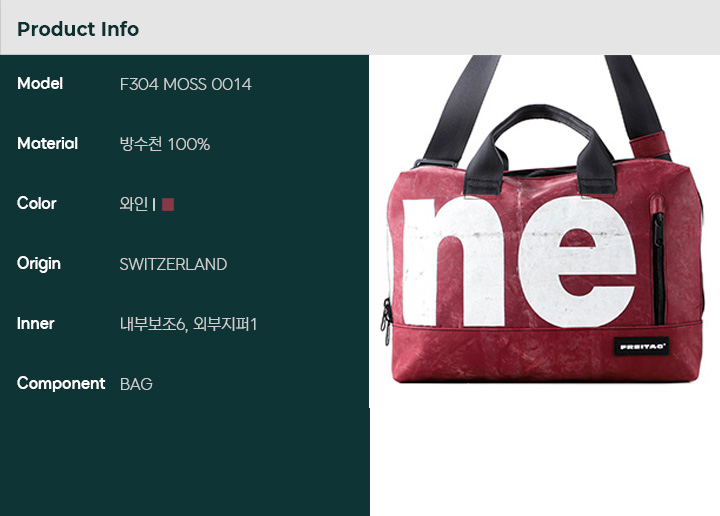This screenshot has height=516, width=720.
Task: Click the Origin label
Action: pos(39,264)
